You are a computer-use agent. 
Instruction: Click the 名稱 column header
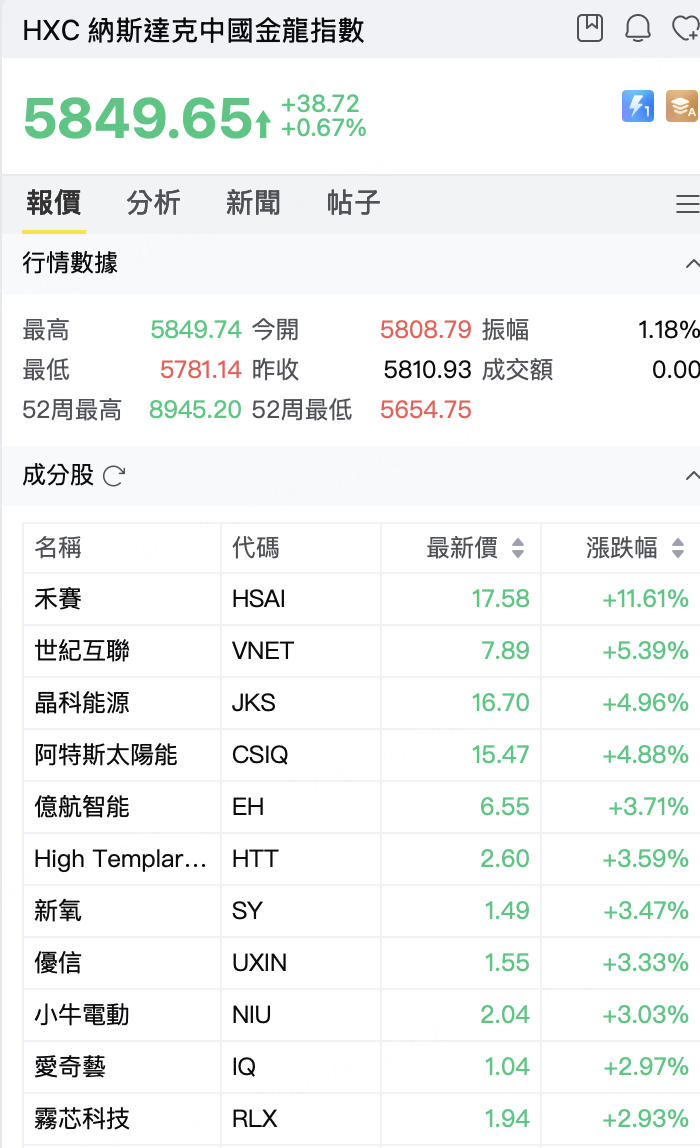(x=58, y=548)
